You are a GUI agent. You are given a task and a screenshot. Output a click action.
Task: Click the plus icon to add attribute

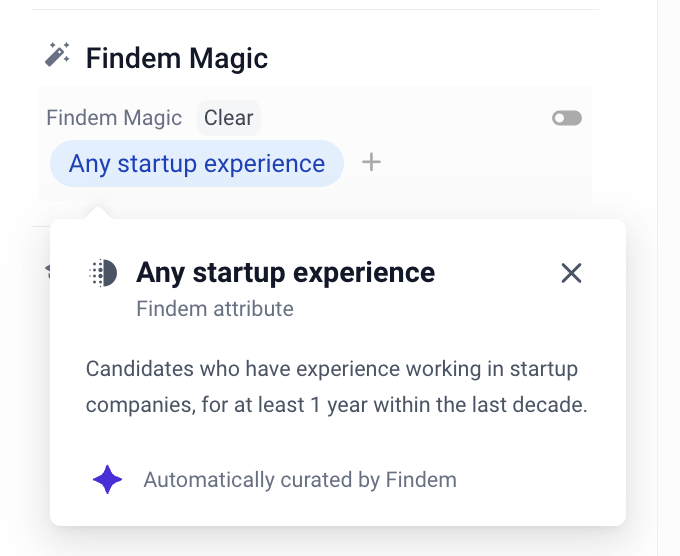click(371, 162)
